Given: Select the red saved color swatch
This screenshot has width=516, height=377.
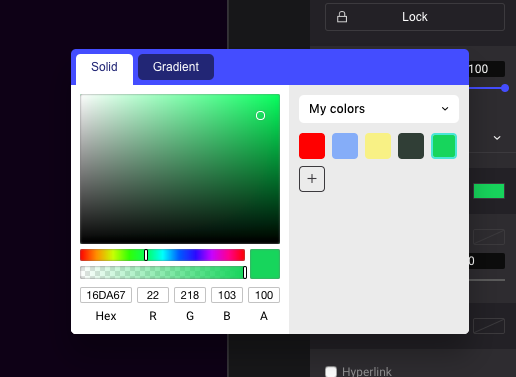Looking at the screenshot, I should [x=312, y=146].
